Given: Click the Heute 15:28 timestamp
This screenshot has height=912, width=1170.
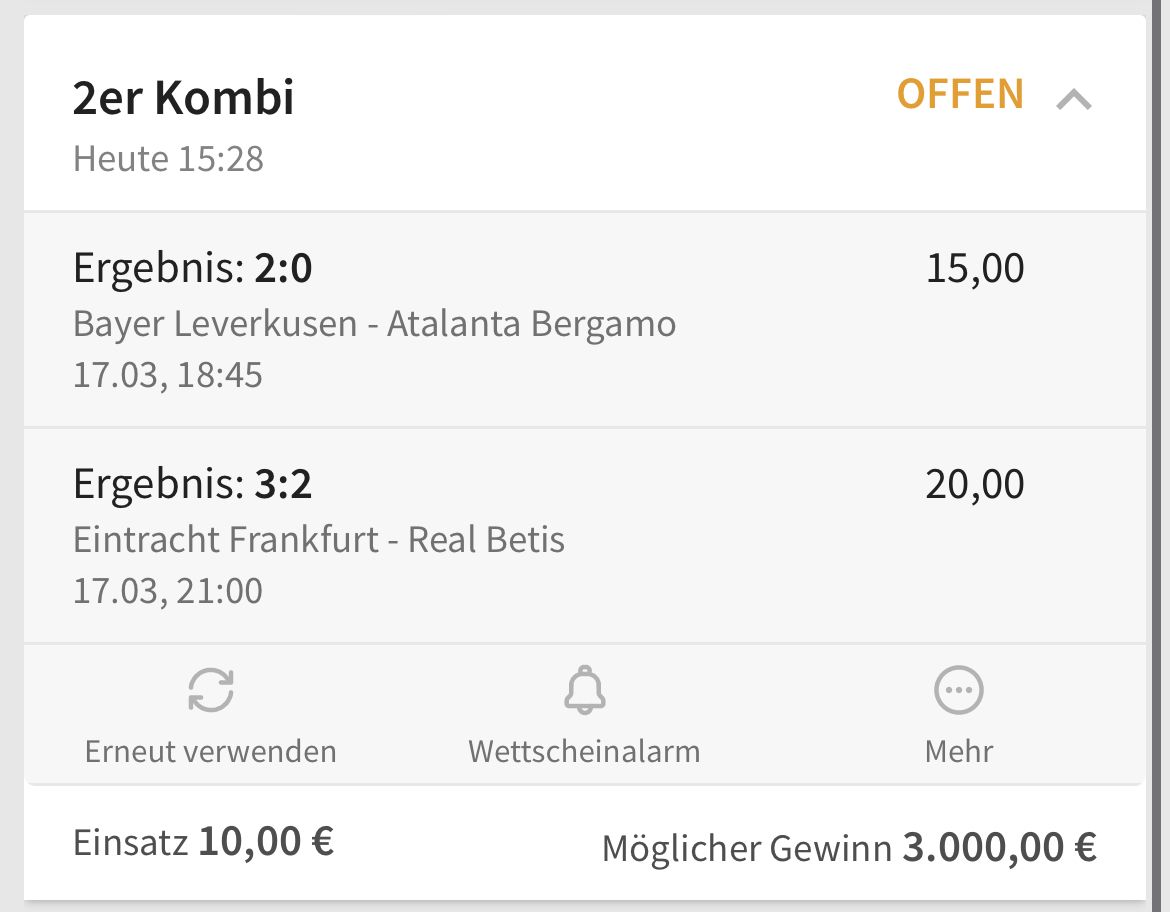Looking at the screenshot, I should 168,159.
